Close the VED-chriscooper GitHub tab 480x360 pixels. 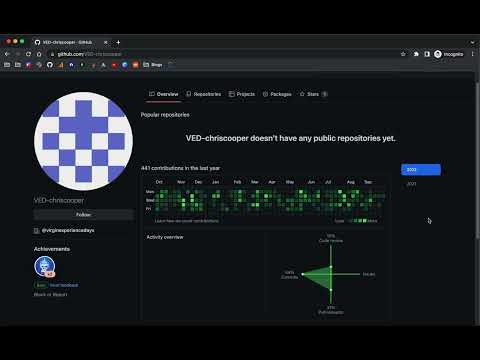[x=105, y=42]
